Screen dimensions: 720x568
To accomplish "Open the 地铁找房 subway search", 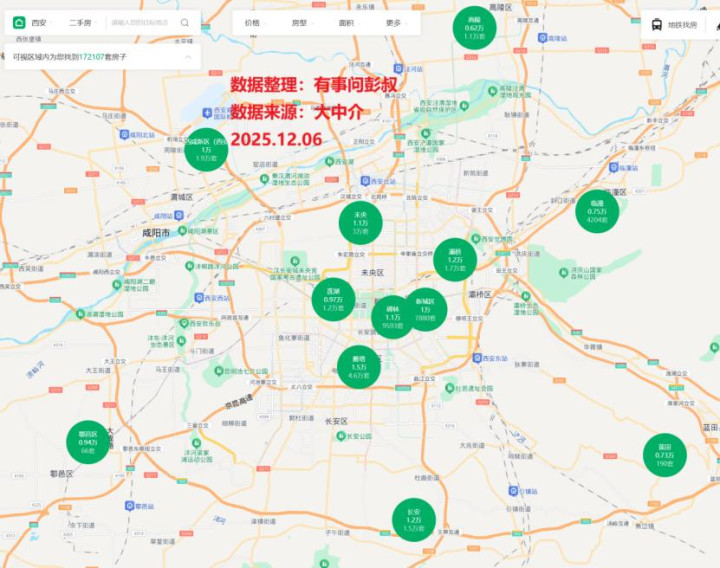I will point(682,25).
